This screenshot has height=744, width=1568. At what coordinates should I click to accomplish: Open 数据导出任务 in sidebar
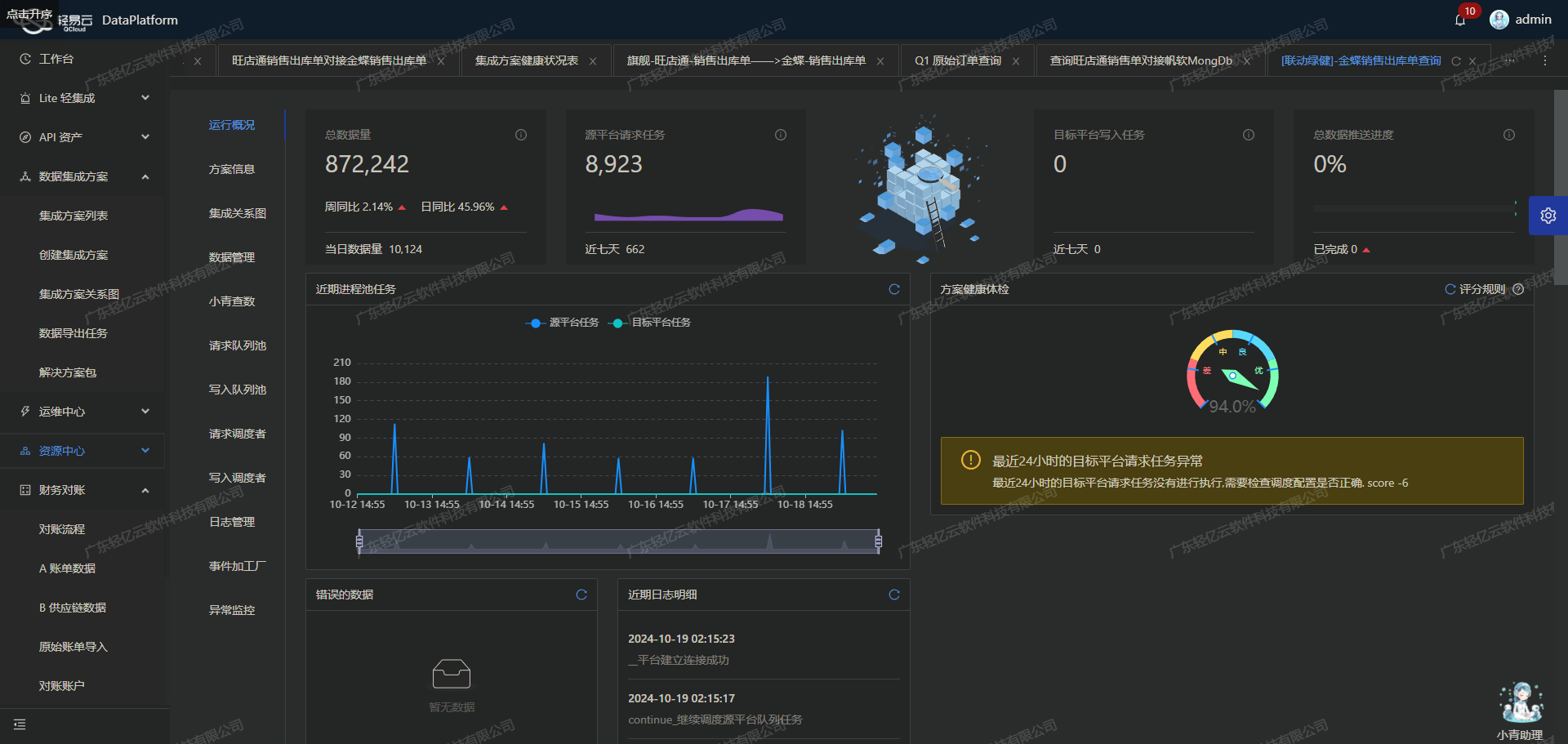[x=73, y=333]
